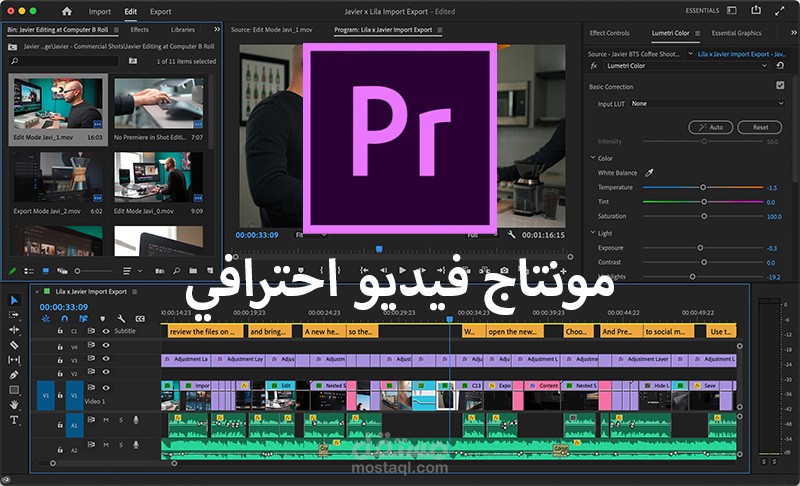800x486 pixels.
Task: Toggle V3 track output eye
Action: 106,359
